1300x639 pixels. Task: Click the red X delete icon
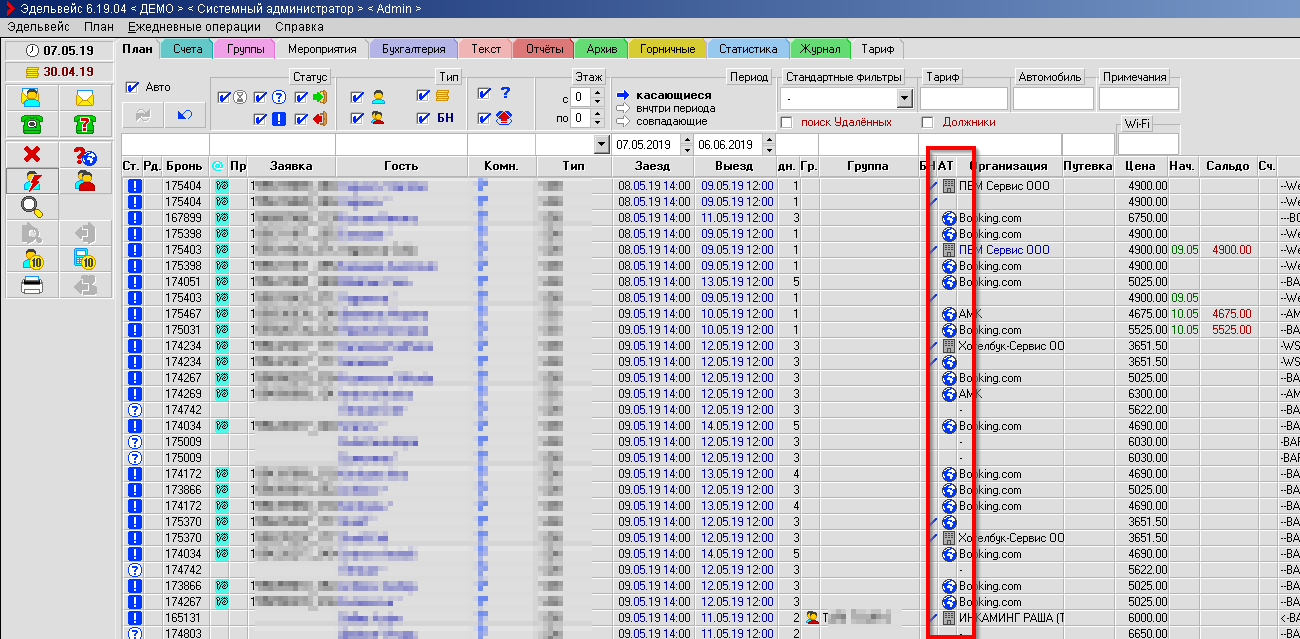(x=31, y=154)
